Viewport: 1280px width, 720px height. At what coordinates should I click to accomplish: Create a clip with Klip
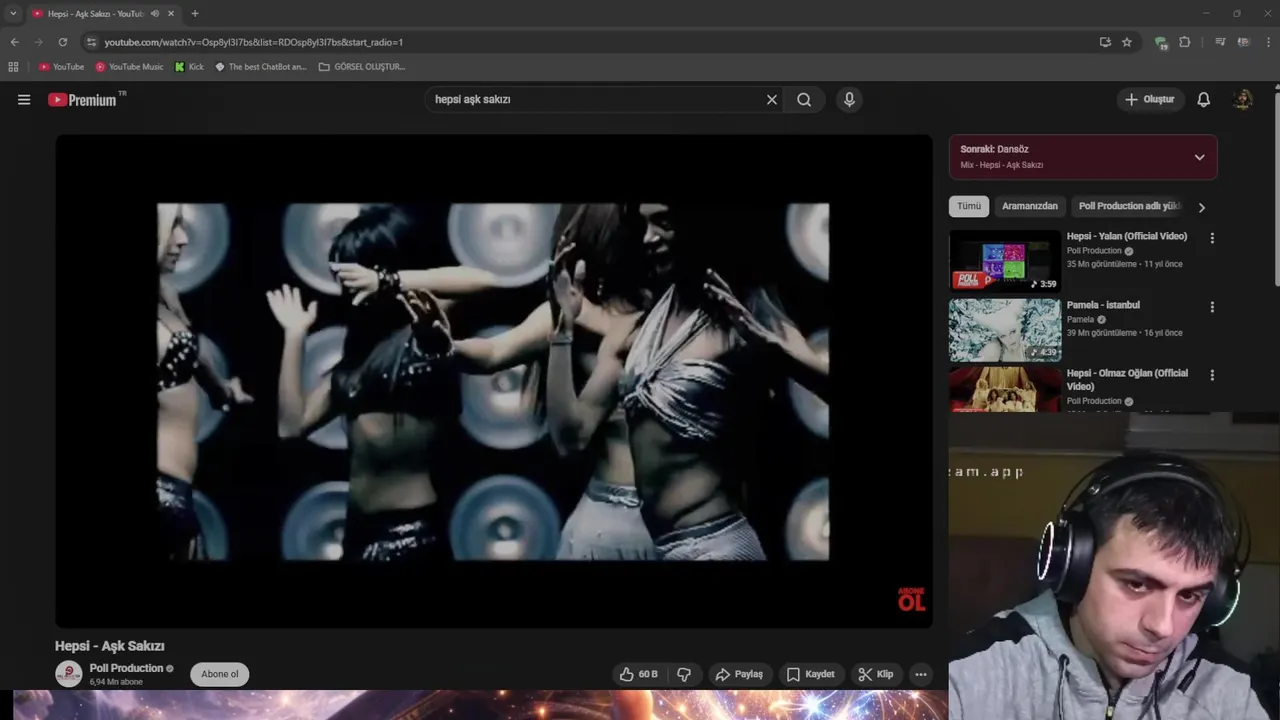(x=876, y=675)
